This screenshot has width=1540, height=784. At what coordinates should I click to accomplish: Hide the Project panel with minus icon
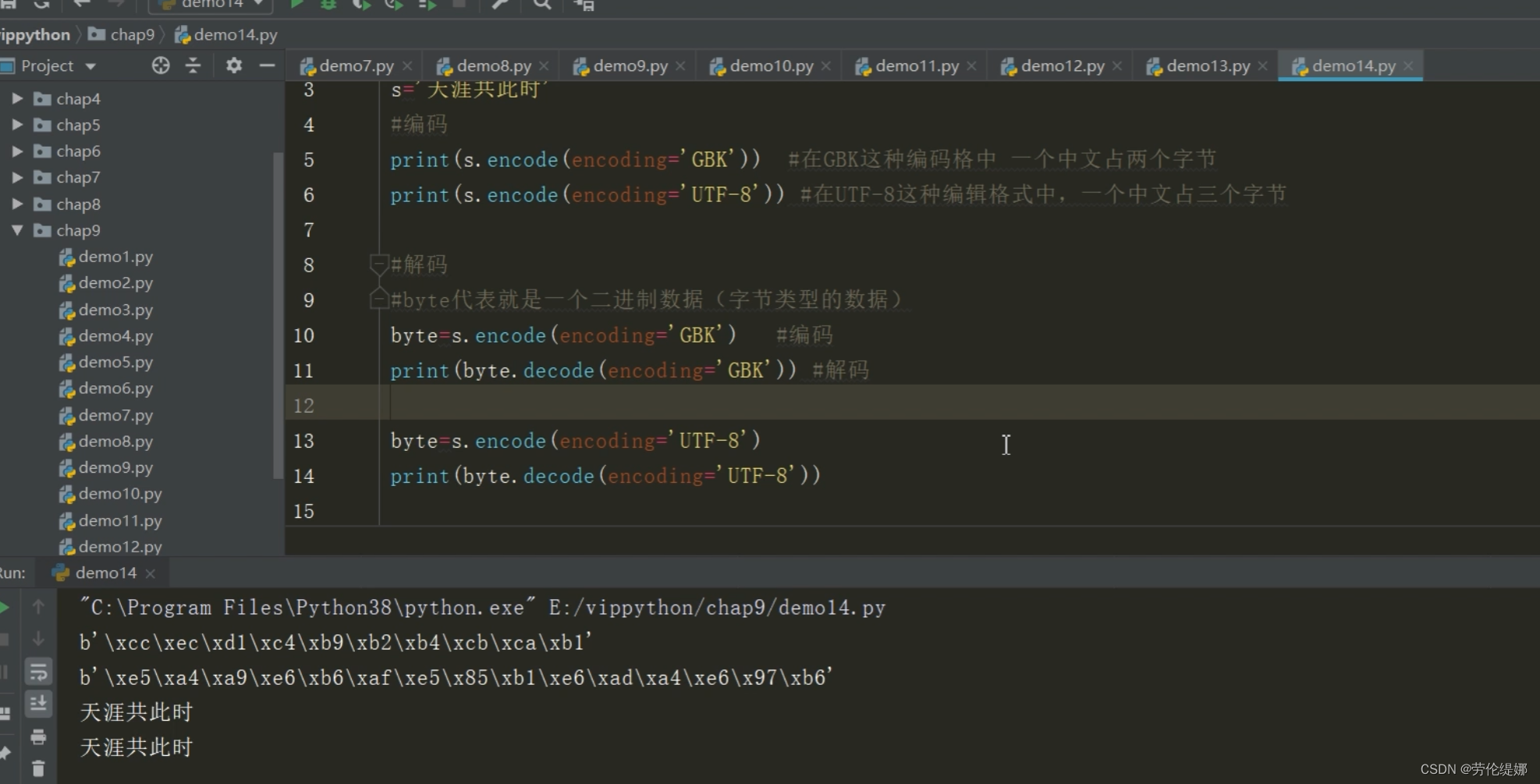(267, 66)
